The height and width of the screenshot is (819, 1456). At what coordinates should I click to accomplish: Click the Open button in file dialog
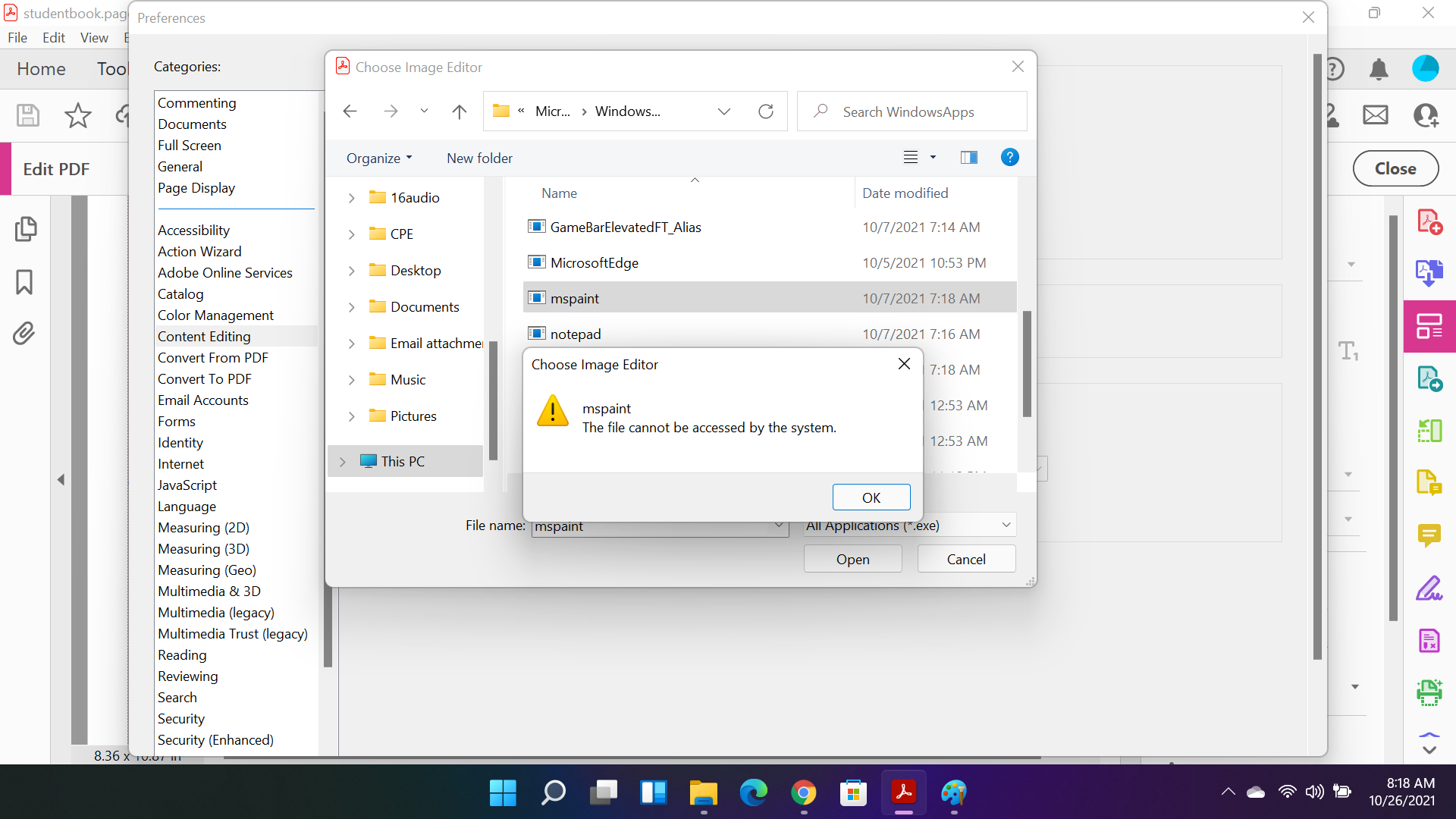pos(853,559)
